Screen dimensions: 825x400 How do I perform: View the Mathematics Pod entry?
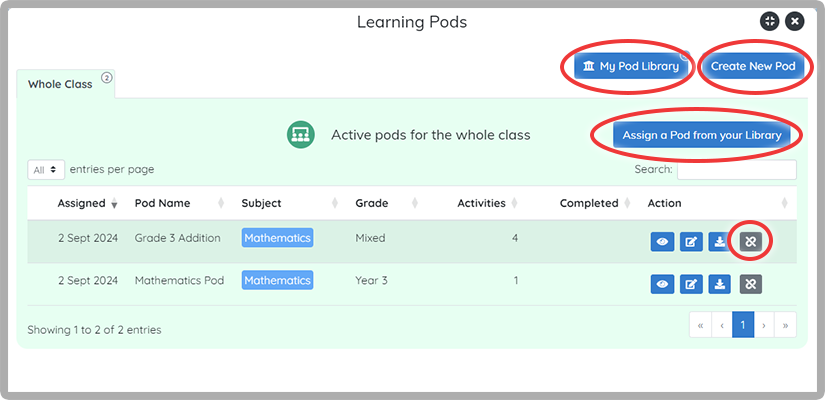(x=662, y=284)
